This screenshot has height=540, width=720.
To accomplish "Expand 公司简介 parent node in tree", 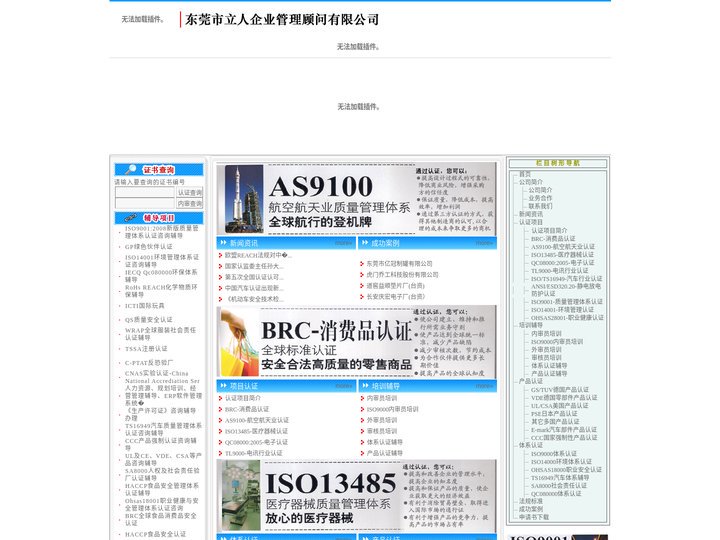I will (x=531, y=182).
